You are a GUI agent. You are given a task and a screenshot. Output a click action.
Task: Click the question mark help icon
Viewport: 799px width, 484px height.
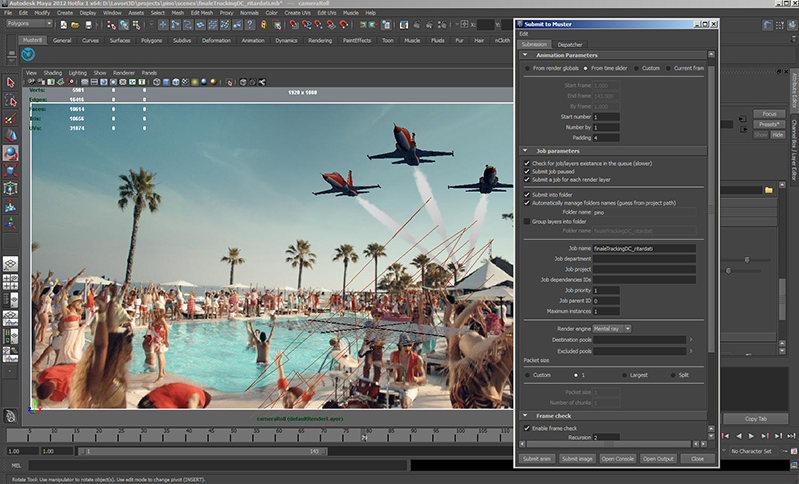pos(250,24)
